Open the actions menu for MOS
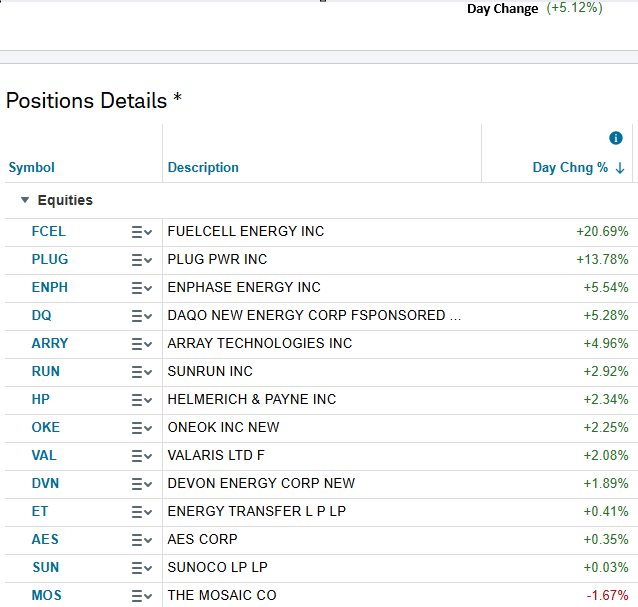The height and width of the screenshot is (607, 638). pos(142,596)
